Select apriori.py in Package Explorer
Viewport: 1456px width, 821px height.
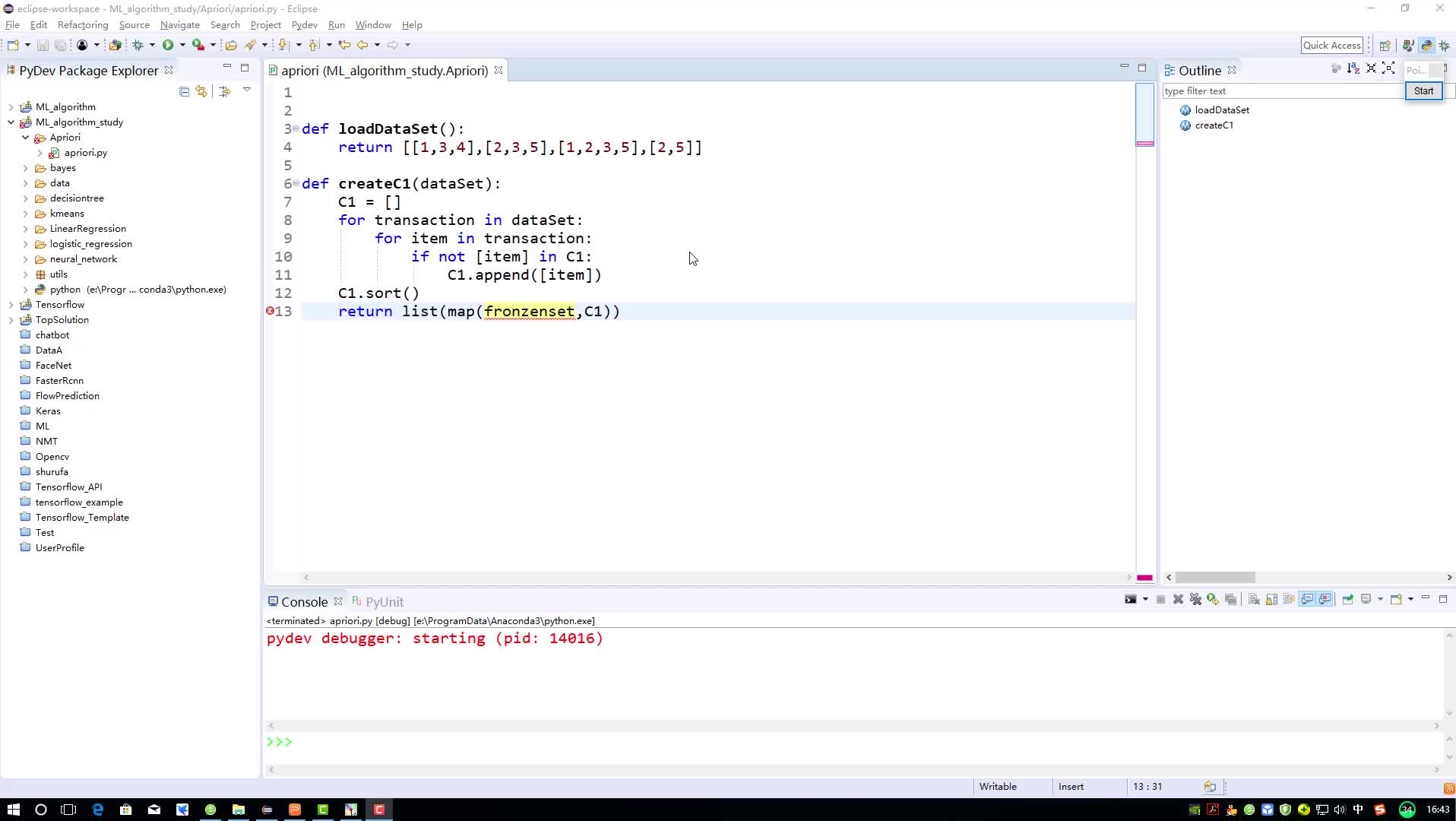pyautogui.click(x=85, y=153)
